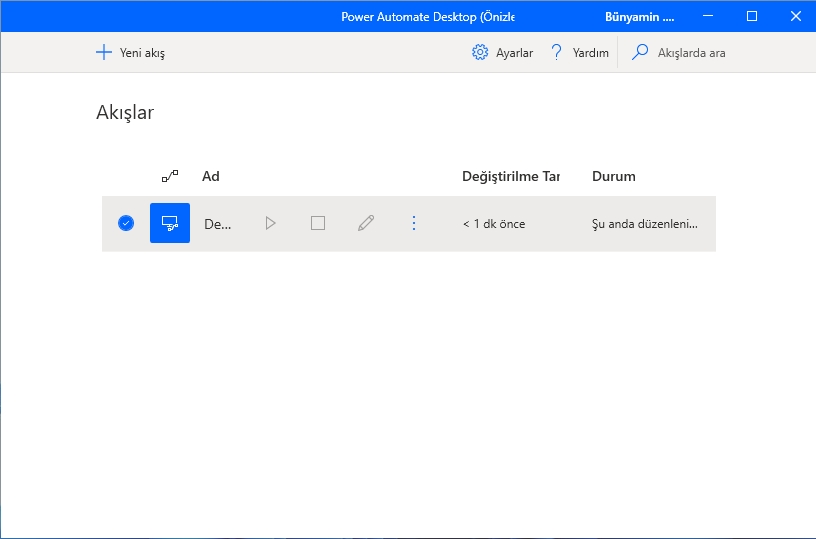Open the Ayarlar settings label
Screen dimensions: 816x539
pyautogui.click(x=514, y=53)
